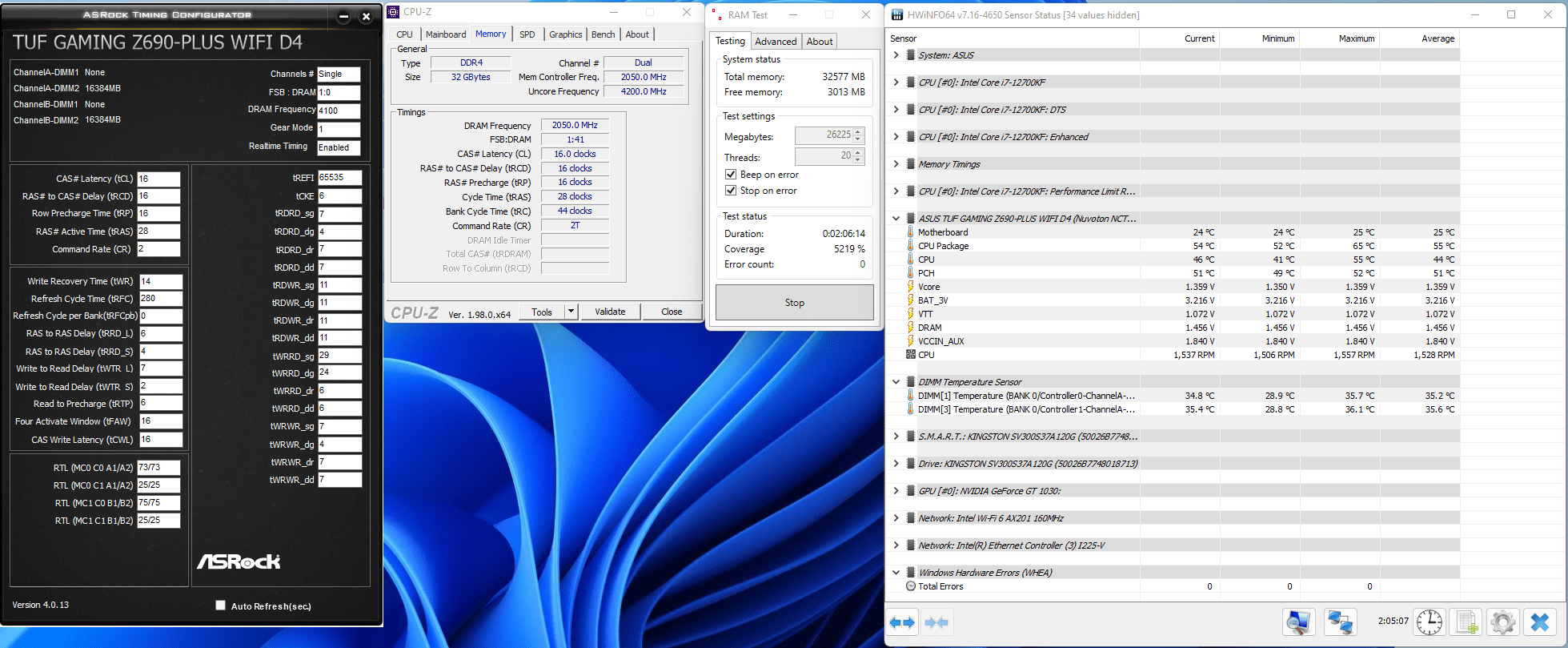Expand the Network: Intel Wi-Fi 6 AX201 group
Screen dimensions: 1568x648
tap(896, 518)
